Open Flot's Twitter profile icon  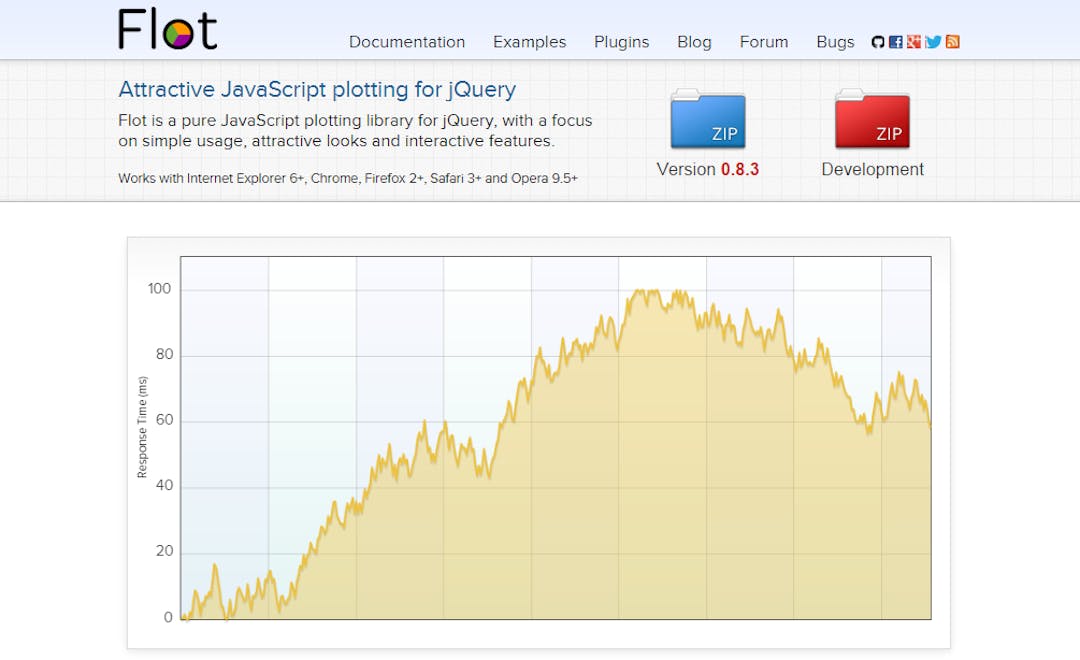coord(932,41)
